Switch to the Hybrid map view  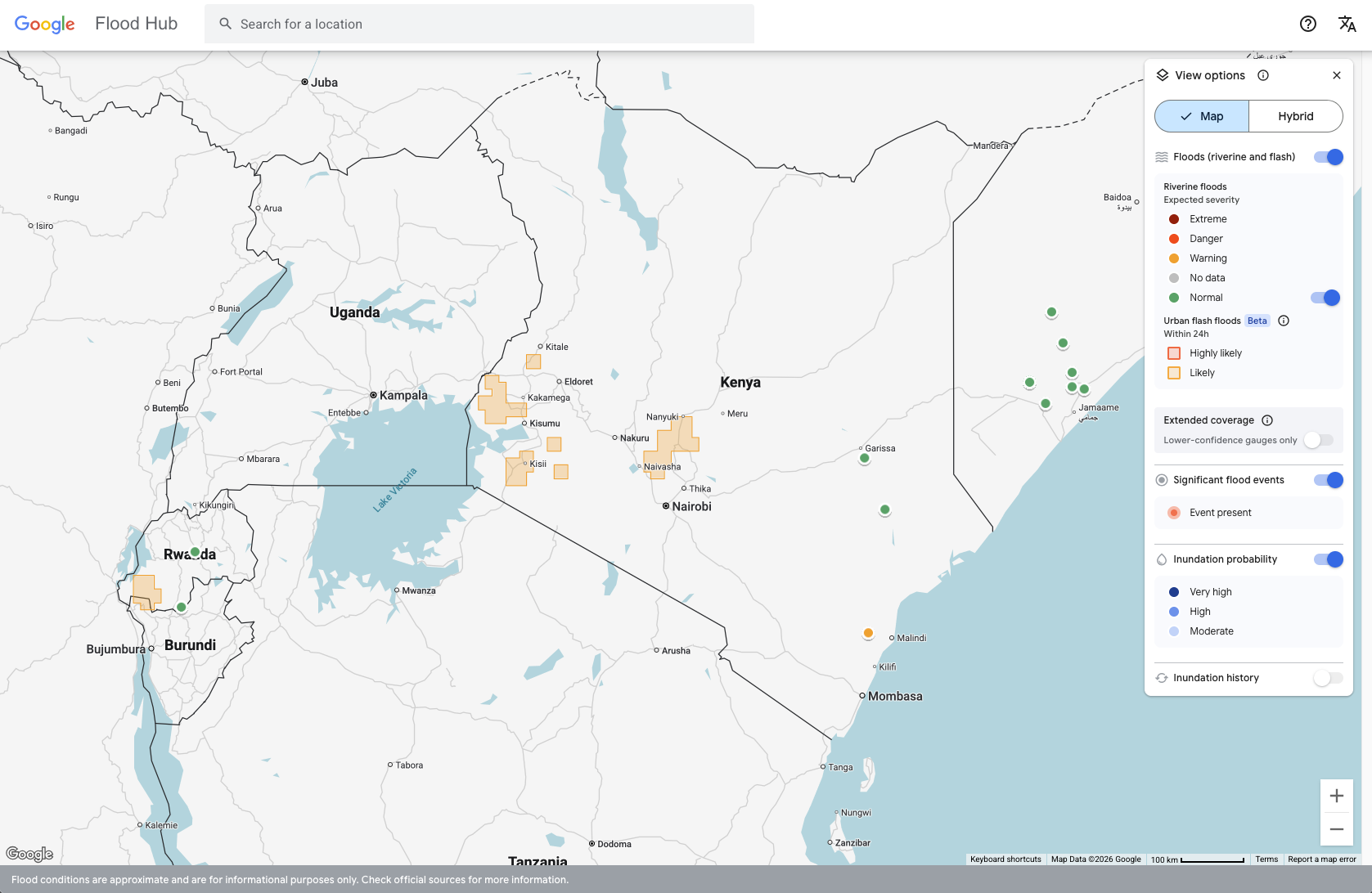[x=1295, y=116]
